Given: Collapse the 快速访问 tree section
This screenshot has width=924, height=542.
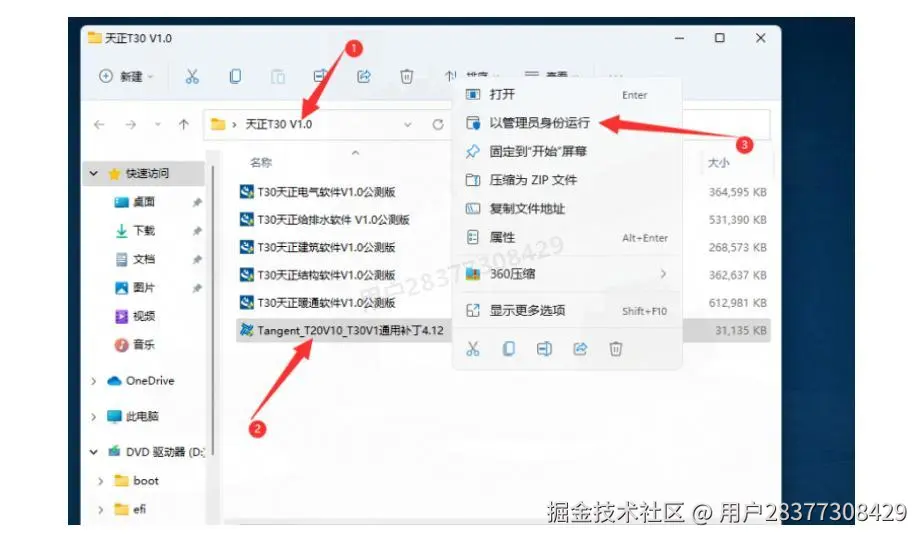Looking at the screenshot, I should (x=94, y=173).
